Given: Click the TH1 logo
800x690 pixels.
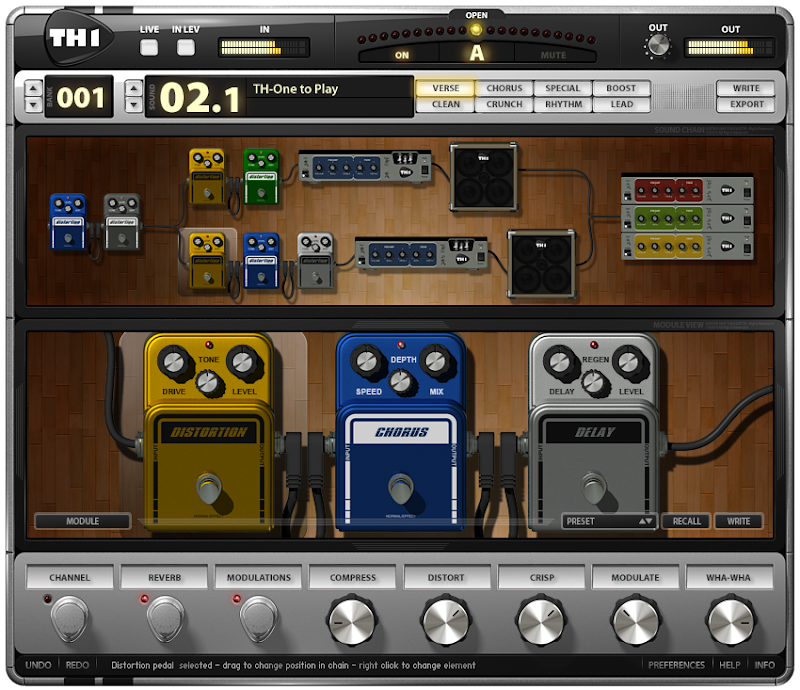Looking at the screenshot, I should 78,38.
